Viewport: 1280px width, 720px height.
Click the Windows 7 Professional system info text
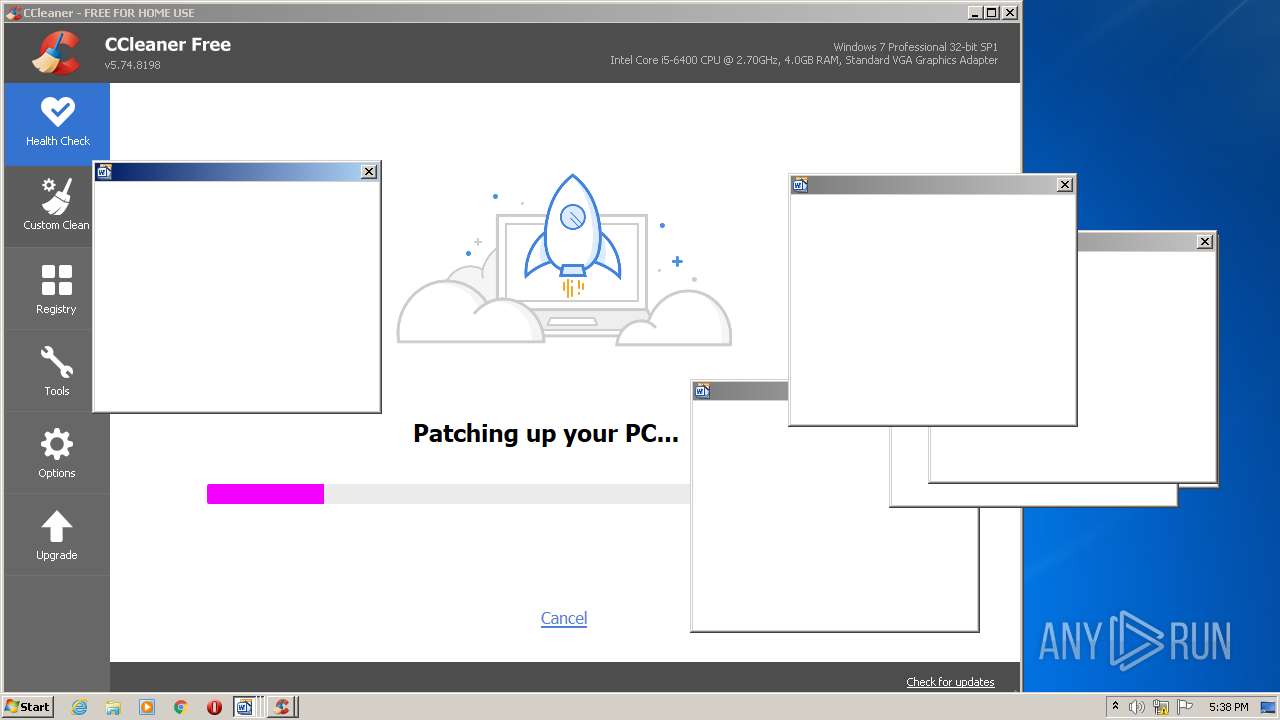915,47
